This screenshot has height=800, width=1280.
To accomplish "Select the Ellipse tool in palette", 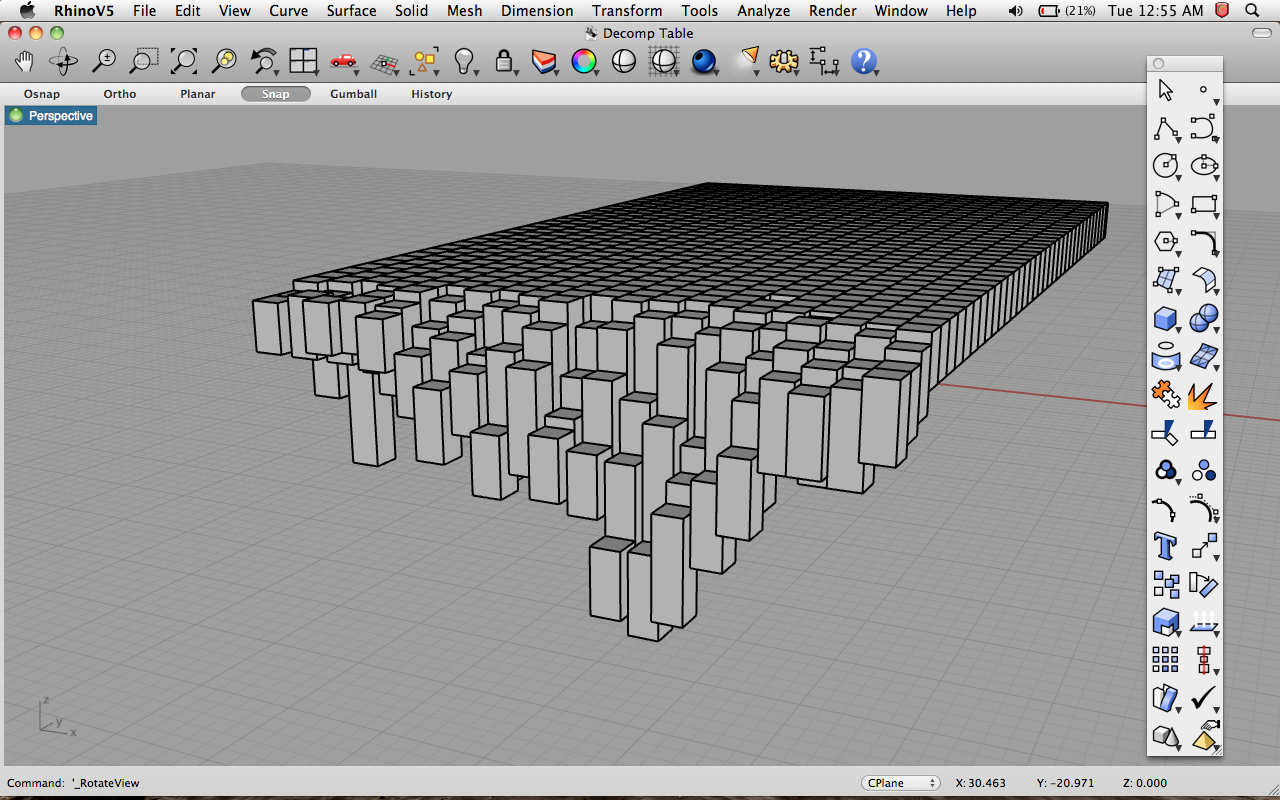I will click(1204, 166).
